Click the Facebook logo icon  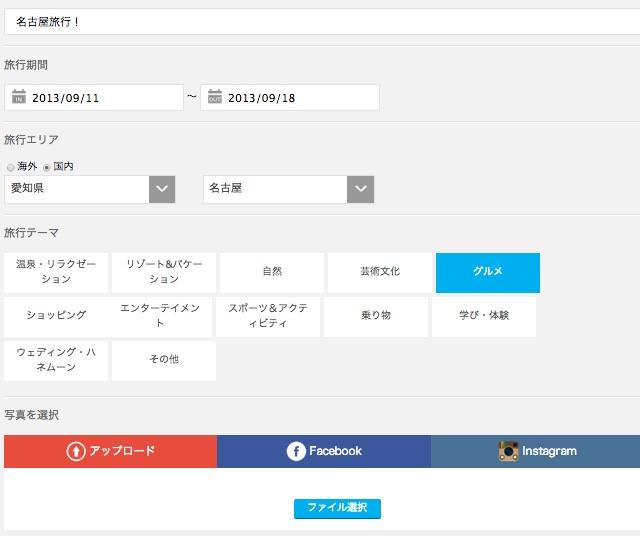(x=296, y=452)
